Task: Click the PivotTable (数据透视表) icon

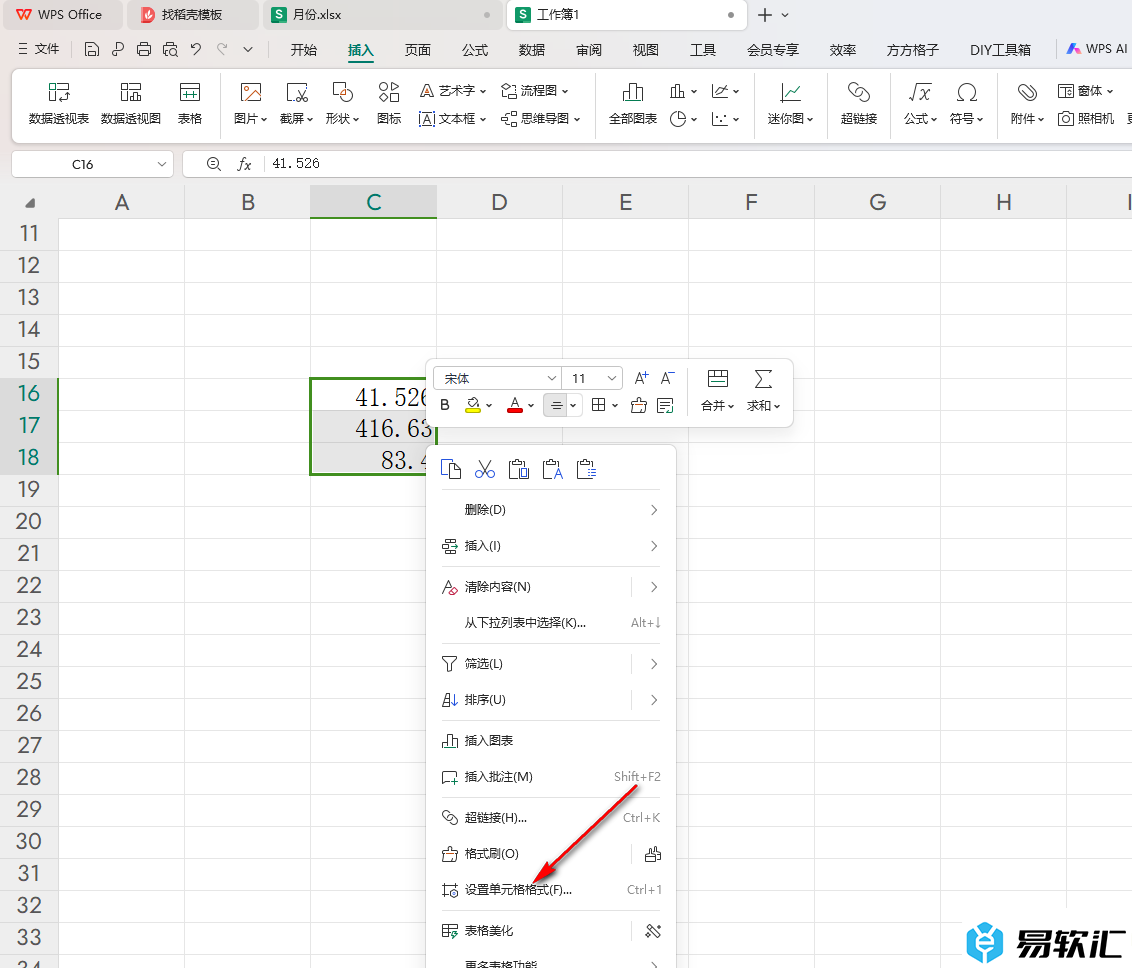Action: [x=58, y=104]
